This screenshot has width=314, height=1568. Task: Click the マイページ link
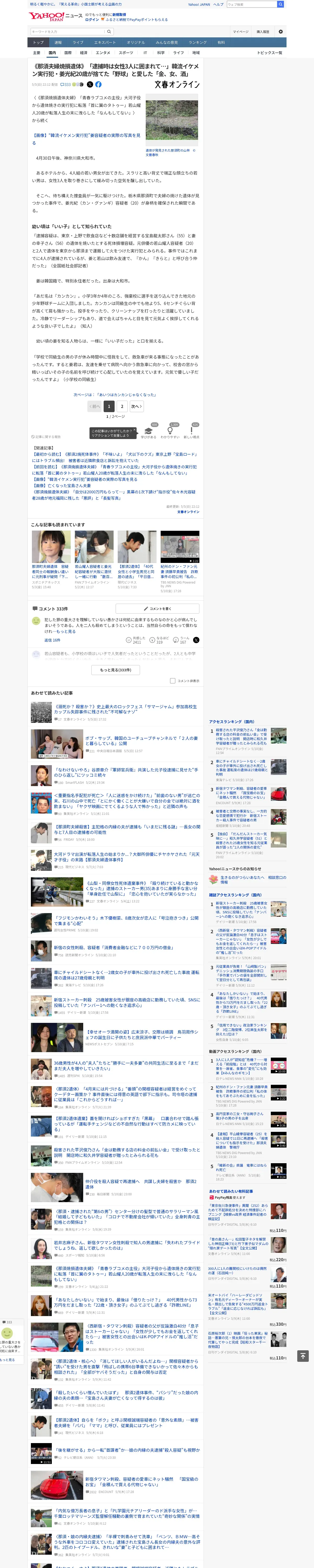[240, 32]
